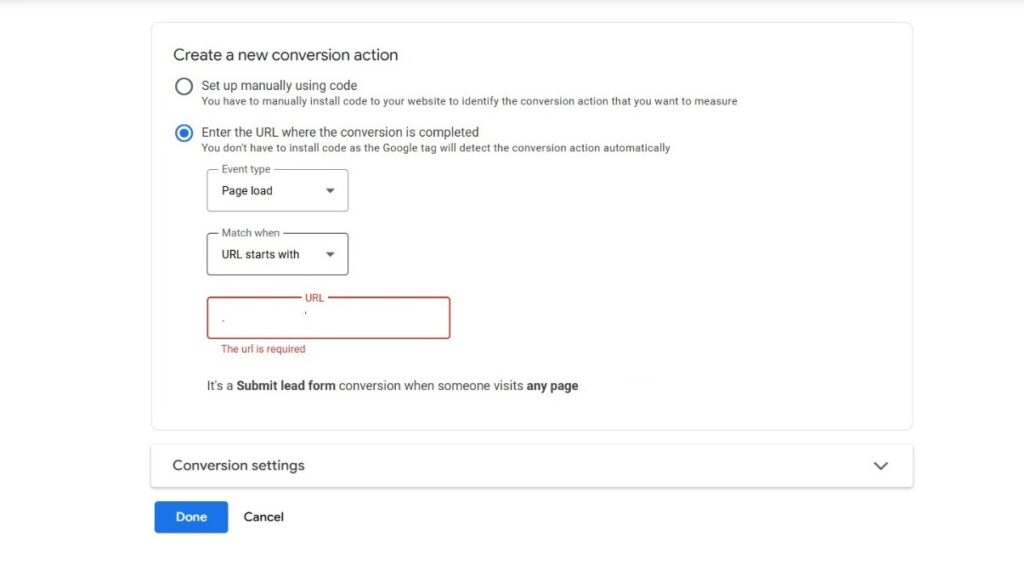This screenshot has height=565, width=1024.
Task: Click "Enter the URL where the conversion is completed" label
Action: click(x=340, y=132)
